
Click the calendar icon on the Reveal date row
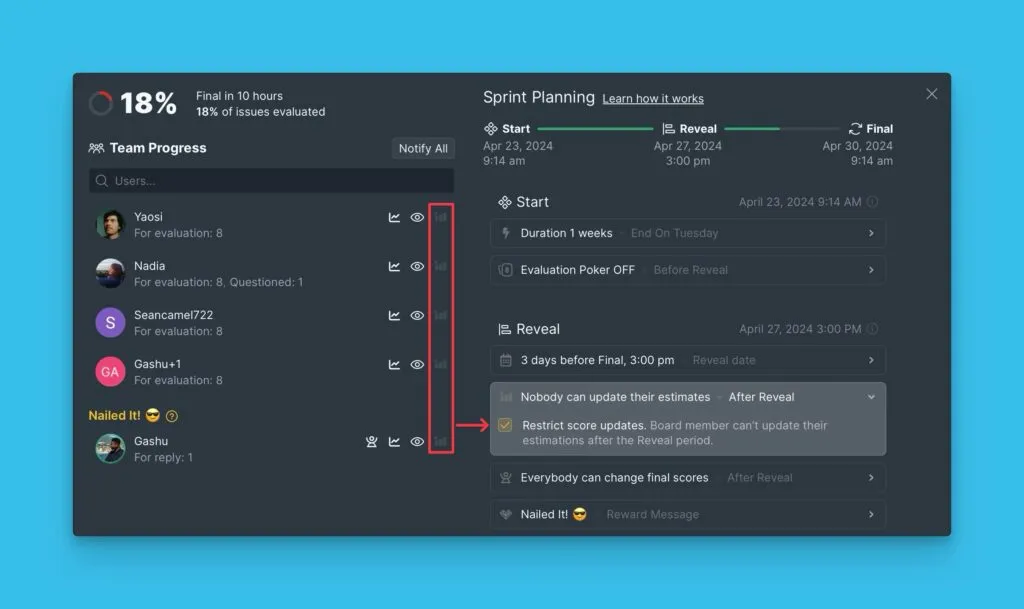coord(505,360)
